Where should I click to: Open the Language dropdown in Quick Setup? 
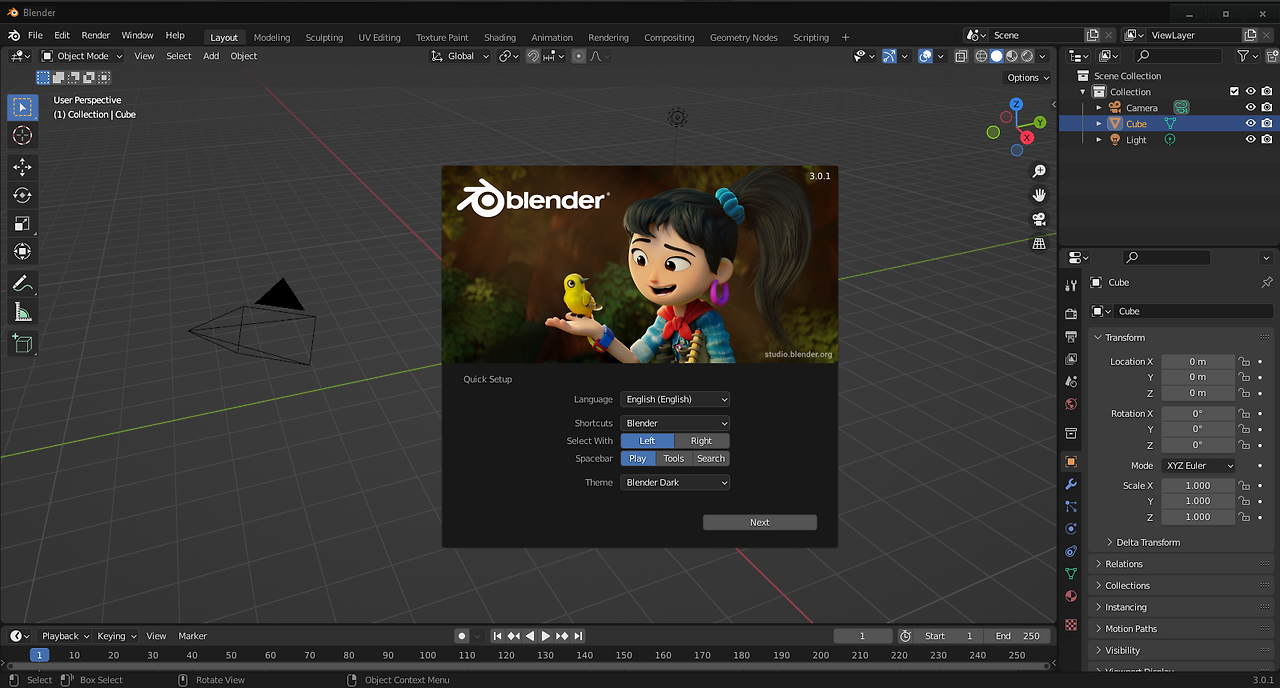675,398
